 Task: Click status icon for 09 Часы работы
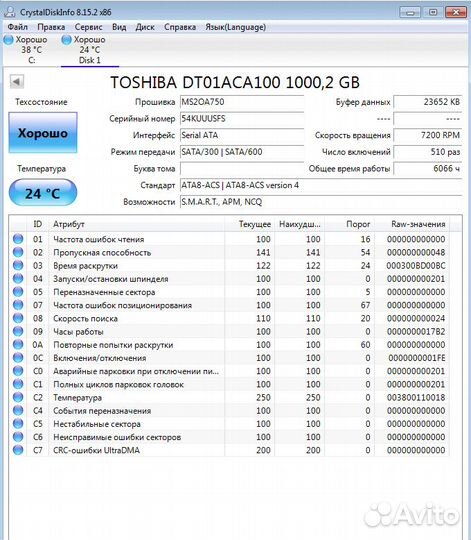18,331
